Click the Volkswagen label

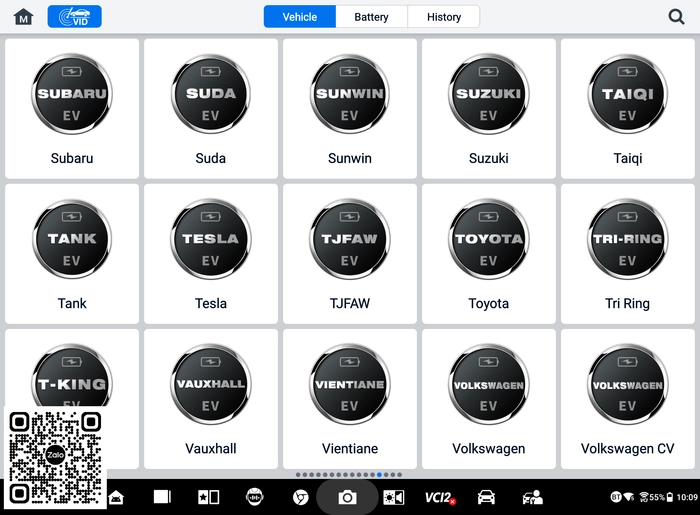coord(489,449)
